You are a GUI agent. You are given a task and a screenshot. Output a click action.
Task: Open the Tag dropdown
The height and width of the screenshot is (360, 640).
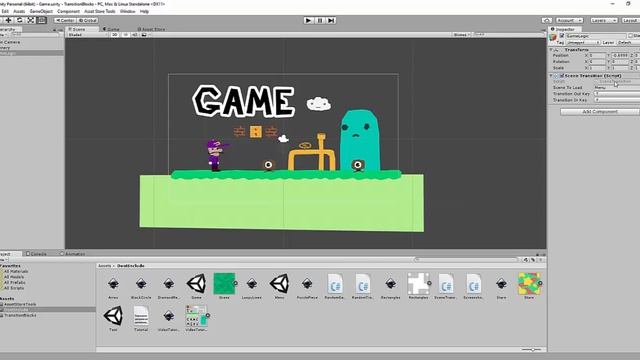[583, 42]
